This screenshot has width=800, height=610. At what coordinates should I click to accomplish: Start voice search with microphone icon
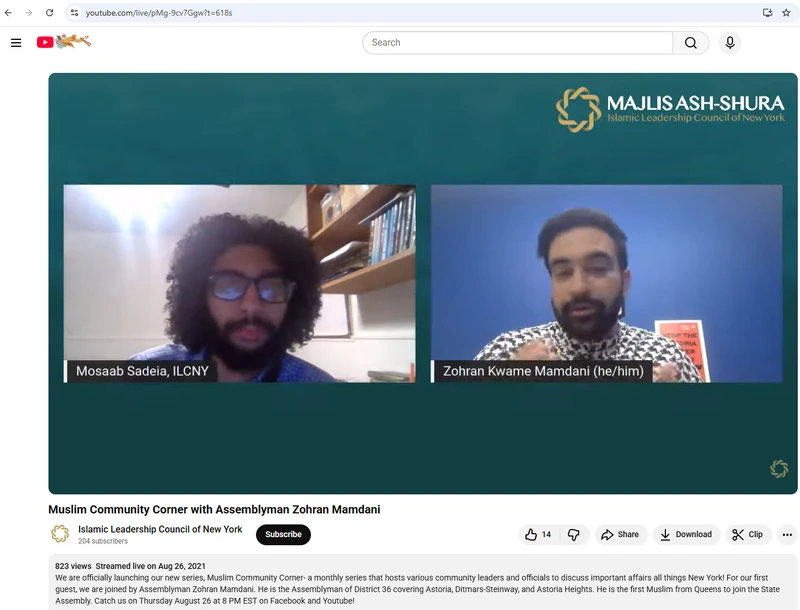[730, 43]
